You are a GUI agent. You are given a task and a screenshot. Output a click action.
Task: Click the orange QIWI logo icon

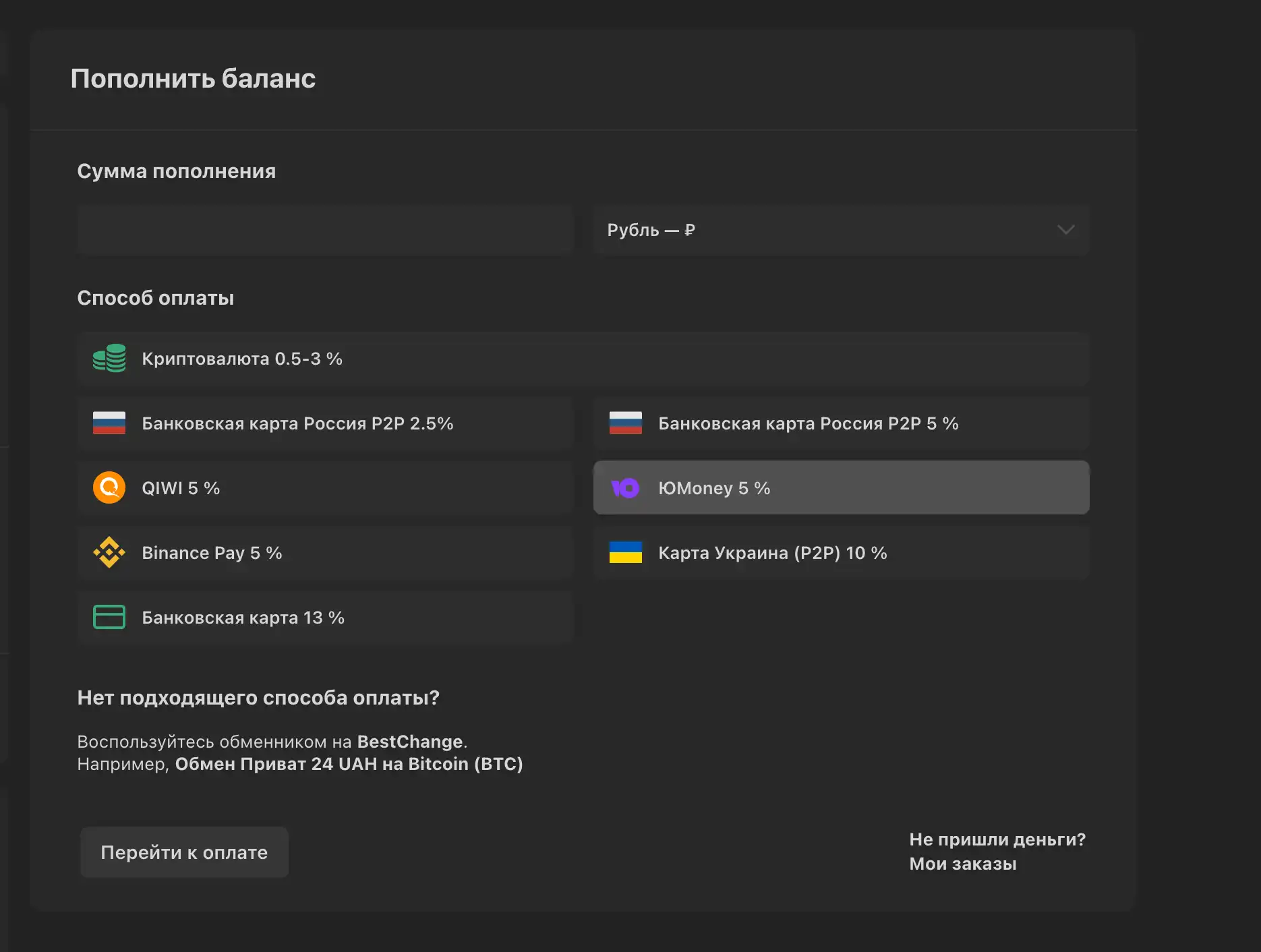click(109, 487)
